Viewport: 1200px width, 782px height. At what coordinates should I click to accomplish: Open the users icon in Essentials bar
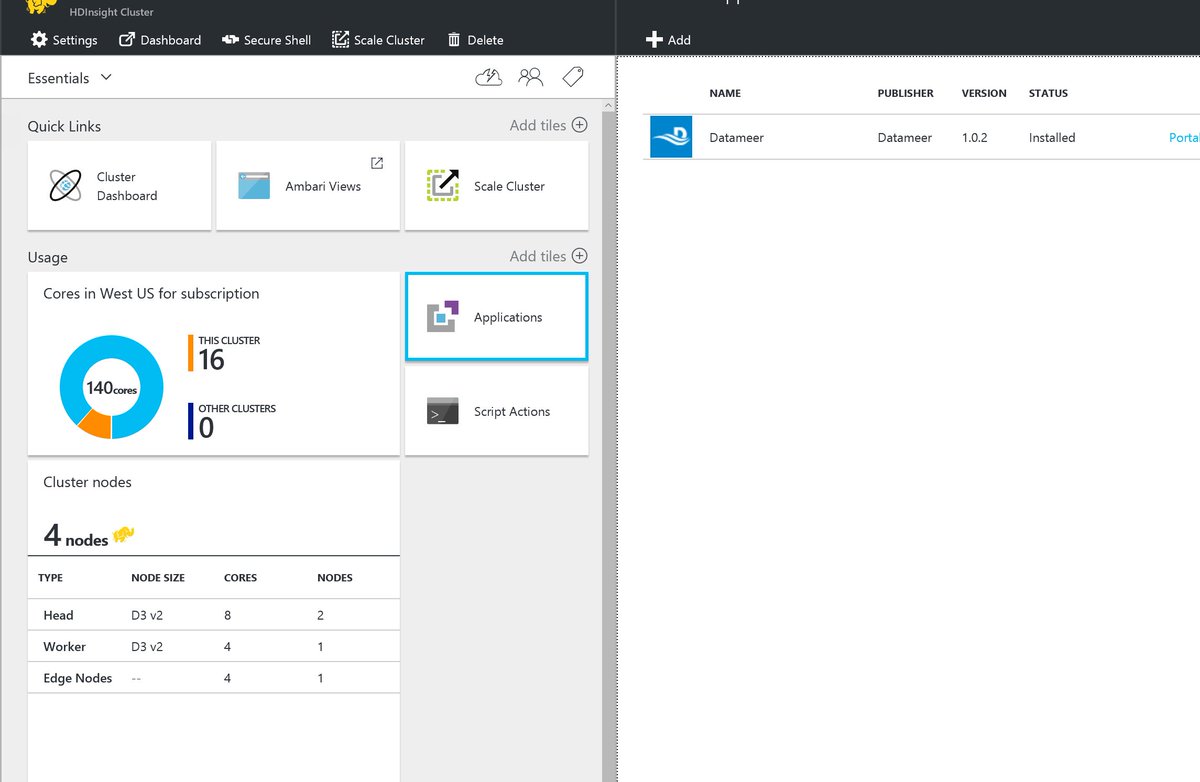point(531,77)
